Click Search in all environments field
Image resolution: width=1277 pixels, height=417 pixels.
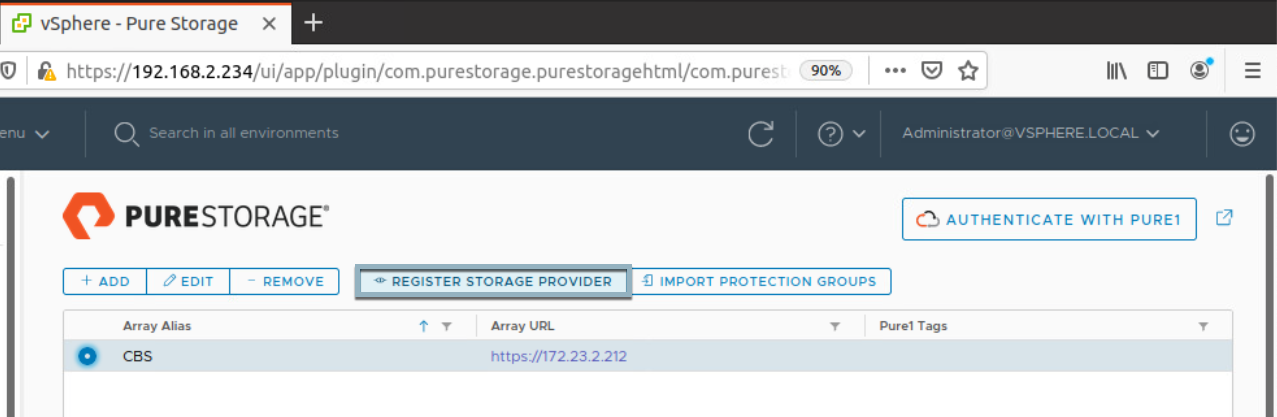coord(243,133)
